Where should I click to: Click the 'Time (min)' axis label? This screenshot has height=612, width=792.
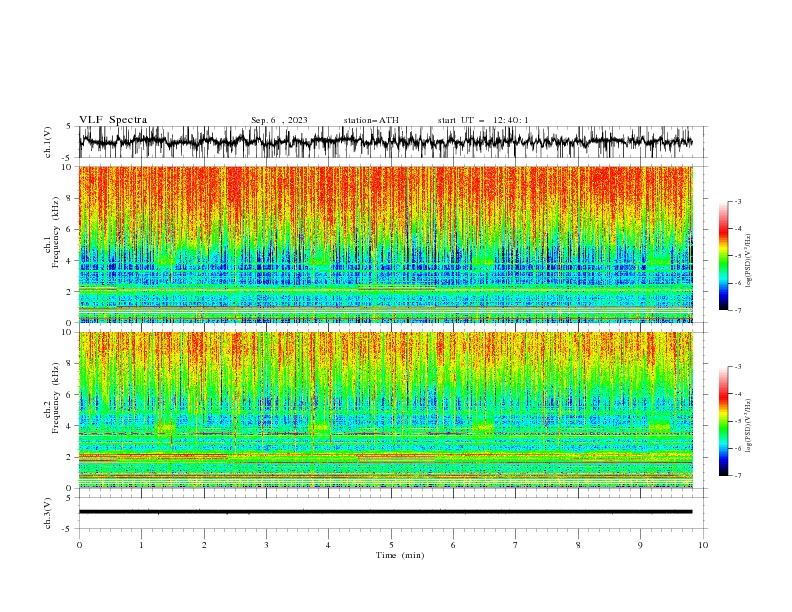(x=400, y=555)
